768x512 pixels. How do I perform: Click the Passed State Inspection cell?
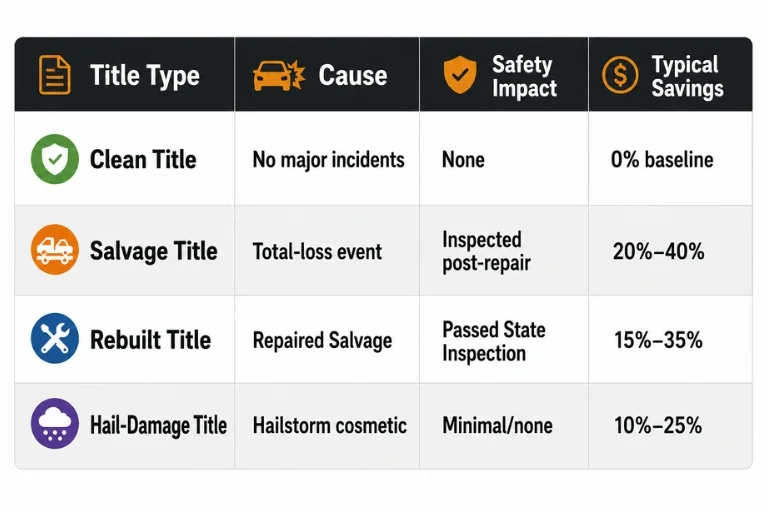[494, 341]
